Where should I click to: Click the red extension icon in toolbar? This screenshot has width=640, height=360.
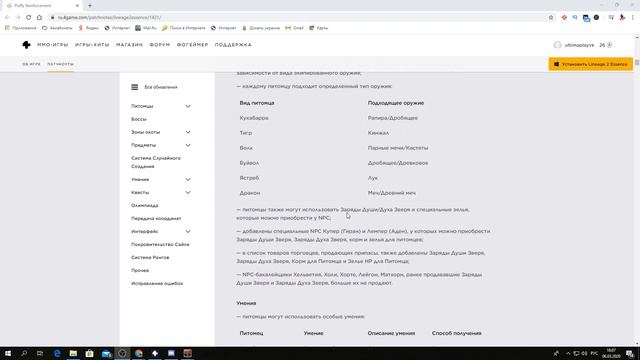(564, 18)
